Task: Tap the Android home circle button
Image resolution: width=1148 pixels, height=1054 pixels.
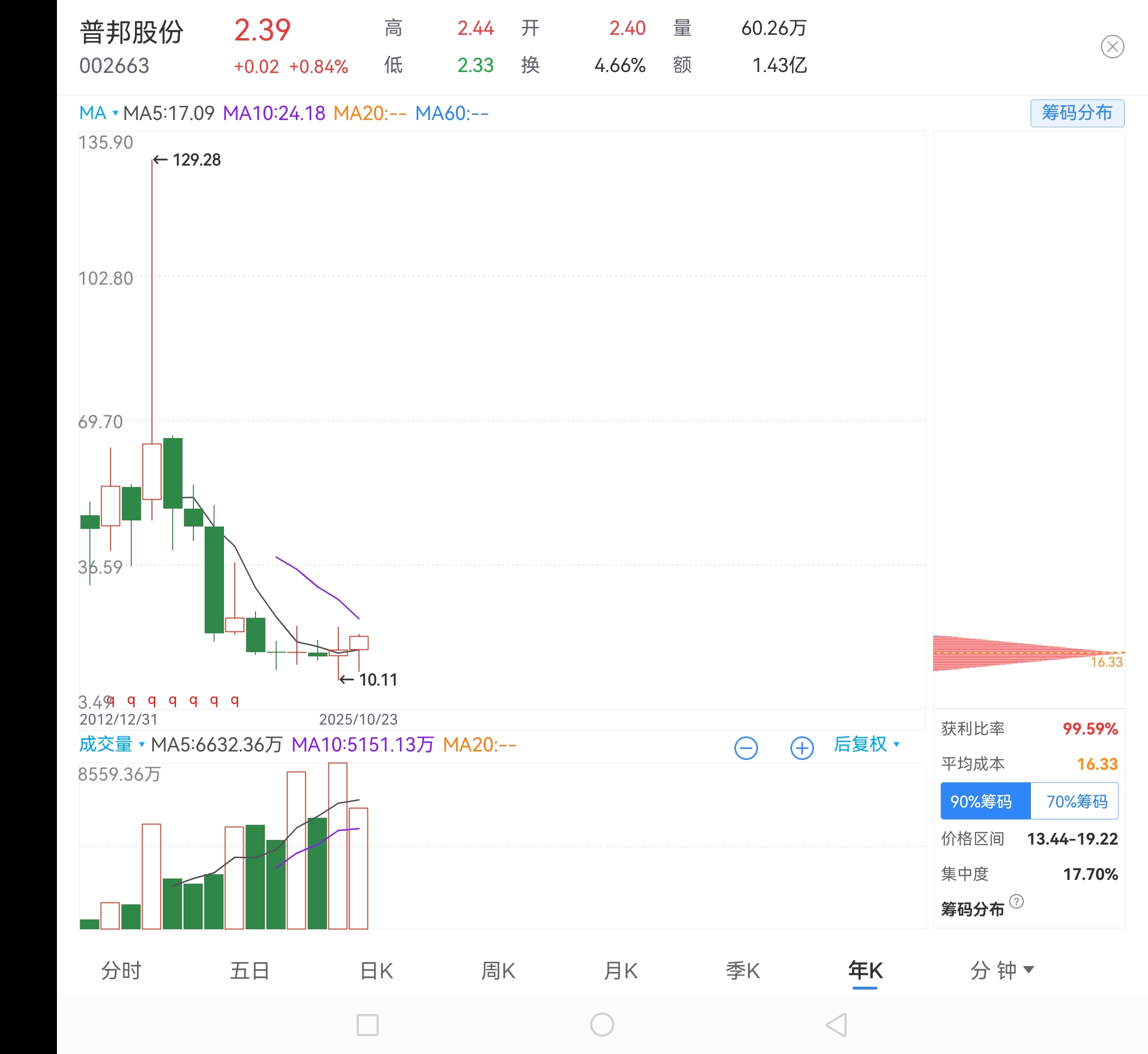Action: (602, 1025)
